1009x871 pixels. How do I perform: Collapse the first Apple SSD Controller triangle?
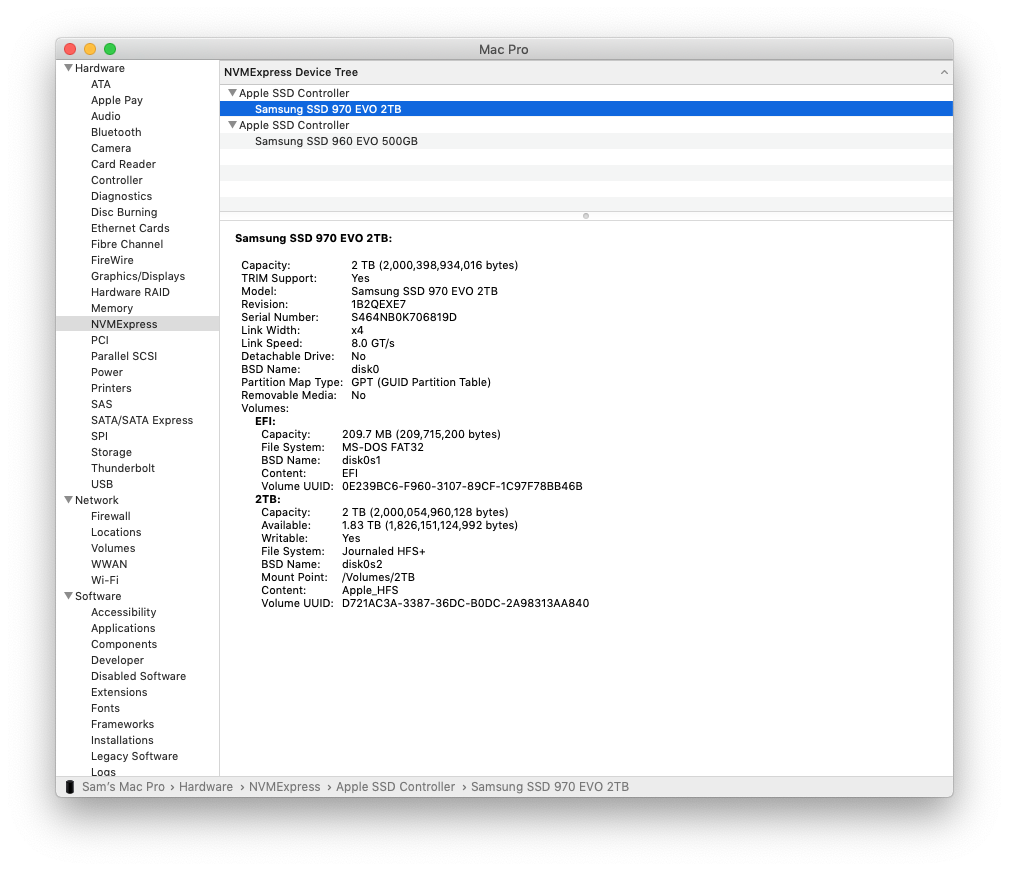tap(232, 93)
